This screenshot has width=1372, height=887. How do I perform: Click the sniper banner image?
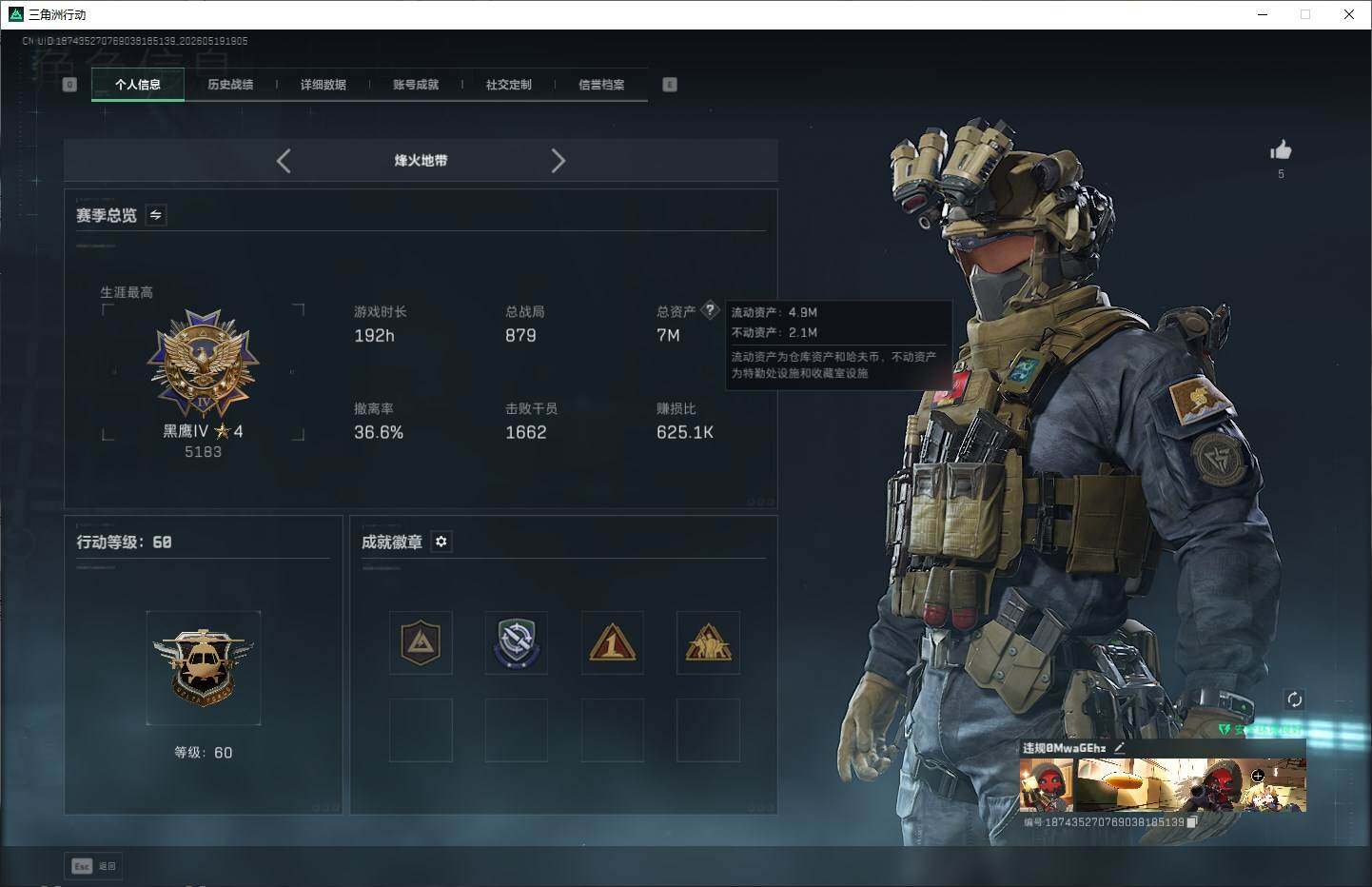pos(1190,785)
